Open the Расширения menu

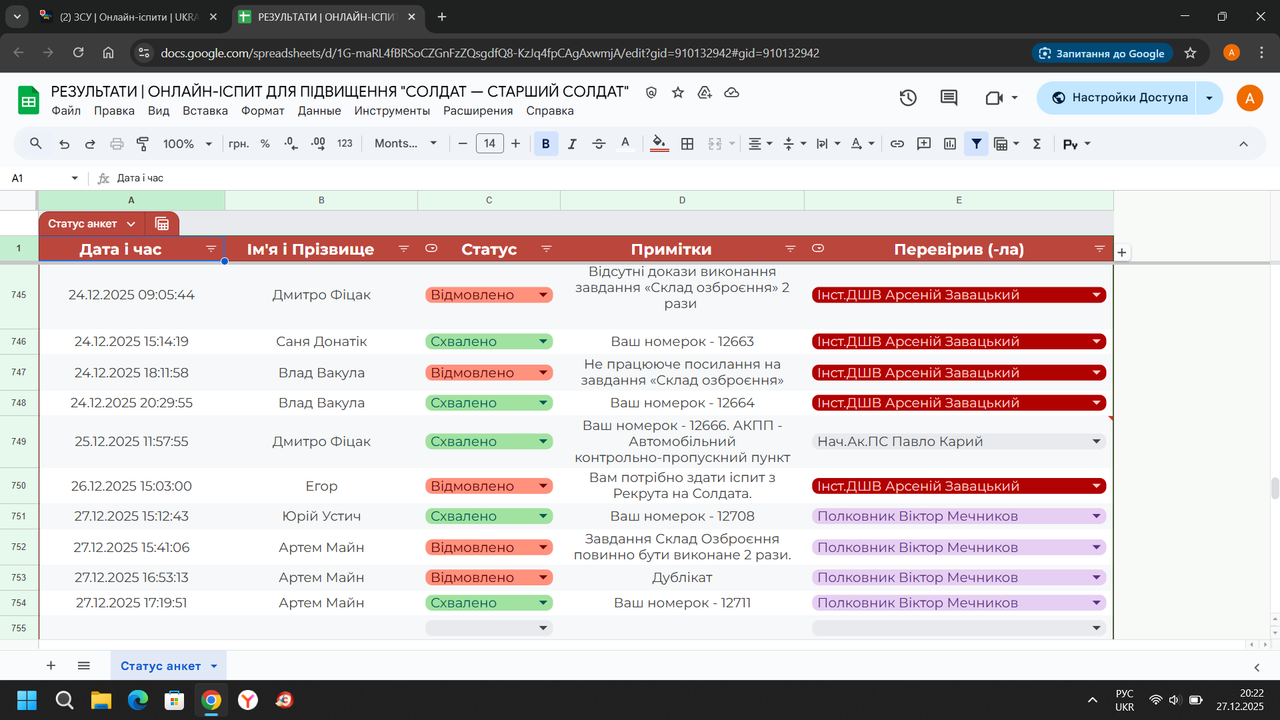478,111
